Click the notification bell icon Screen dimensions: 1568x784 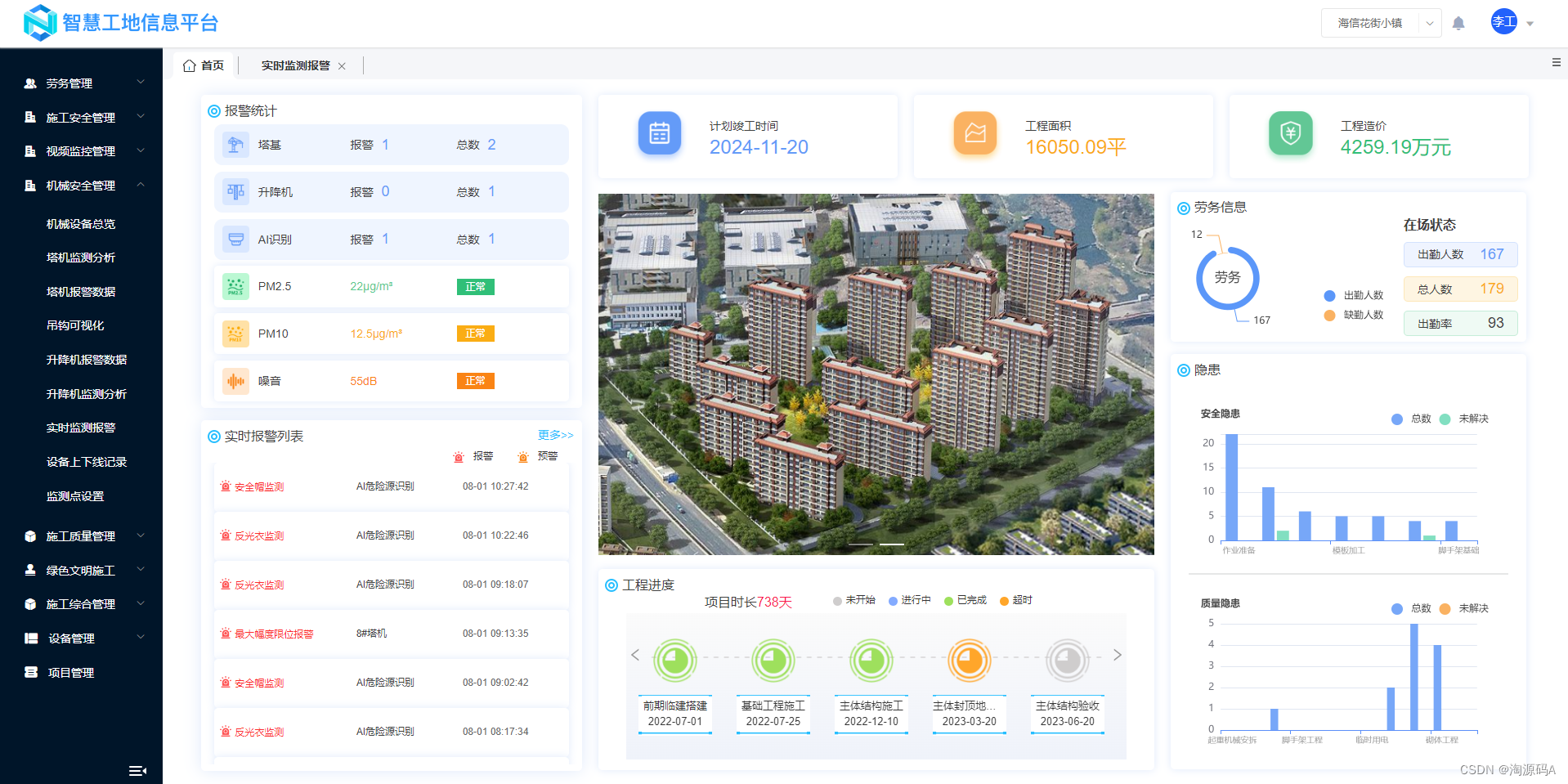tap(1458, 24)
